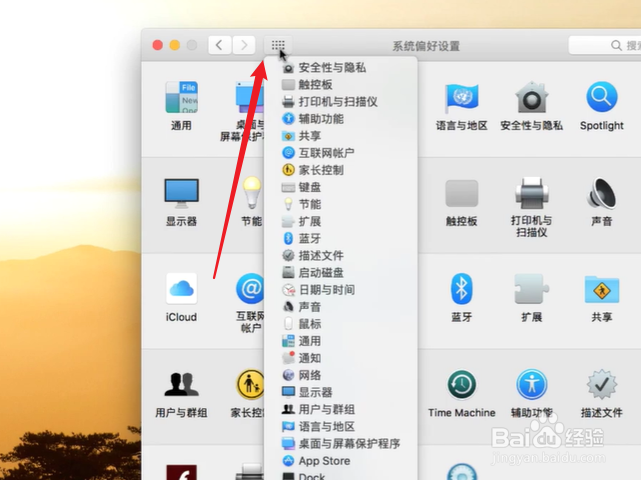Select 共享 in the dropdown menu
The image size is (641, 480).
pos(341,136)
